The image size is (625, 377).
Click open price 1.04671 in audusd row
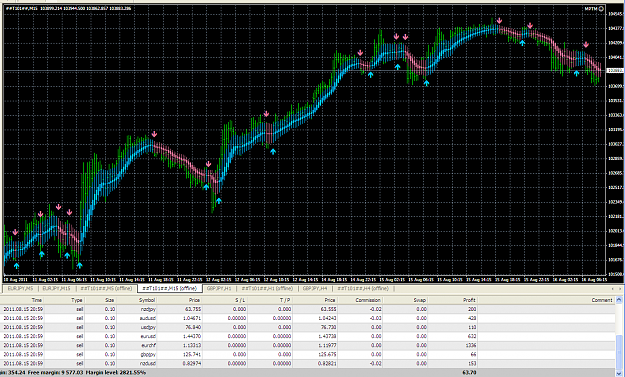[x=191, y=318]
